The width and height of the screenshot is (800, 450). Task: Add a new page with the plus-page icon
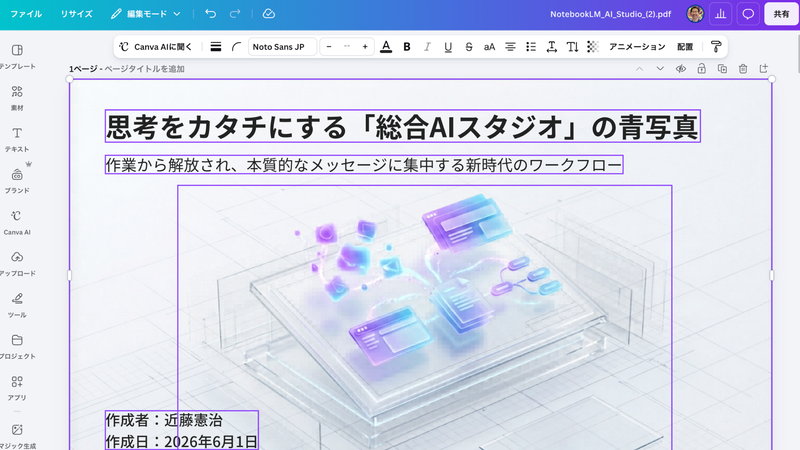coord(764,68)
